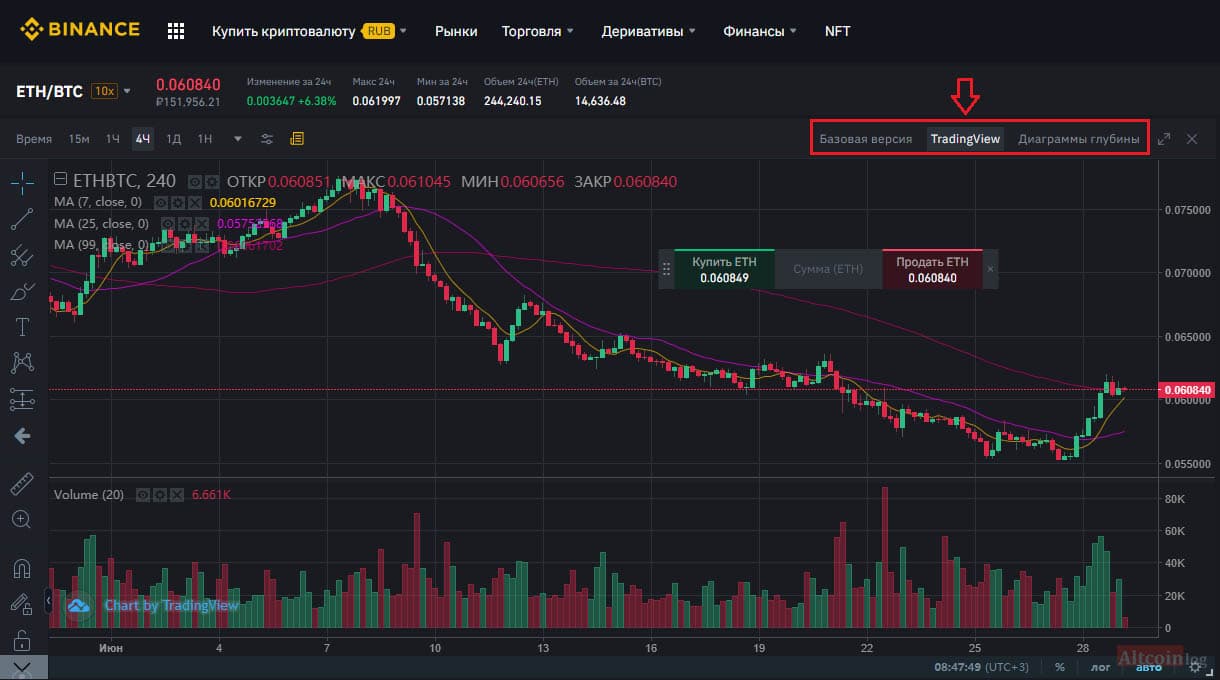Open chart indicator settings sliders icon
This screenshot has height=680, width=1220.
pyautogui.click(x=267, y=139)
